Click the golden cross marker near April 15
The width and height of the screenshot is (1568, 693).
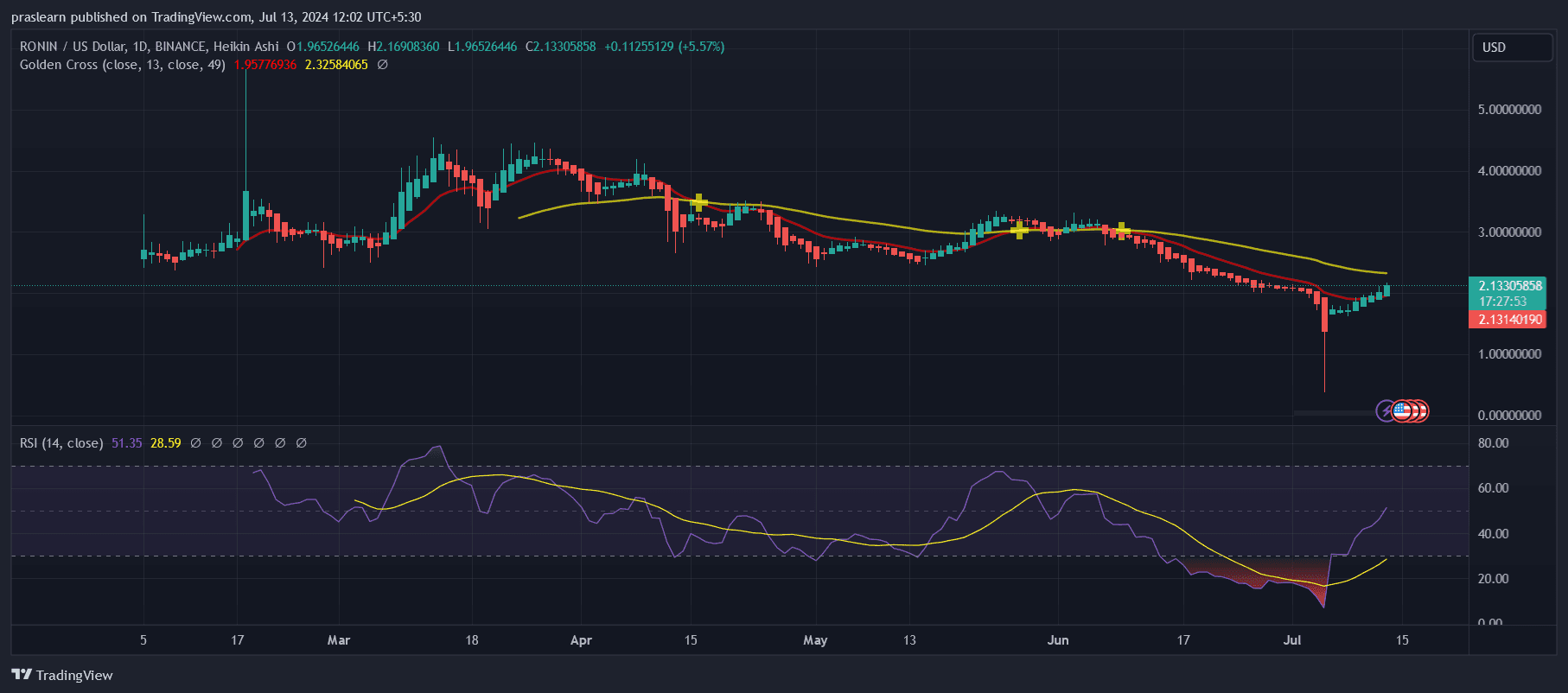point(699,203)
